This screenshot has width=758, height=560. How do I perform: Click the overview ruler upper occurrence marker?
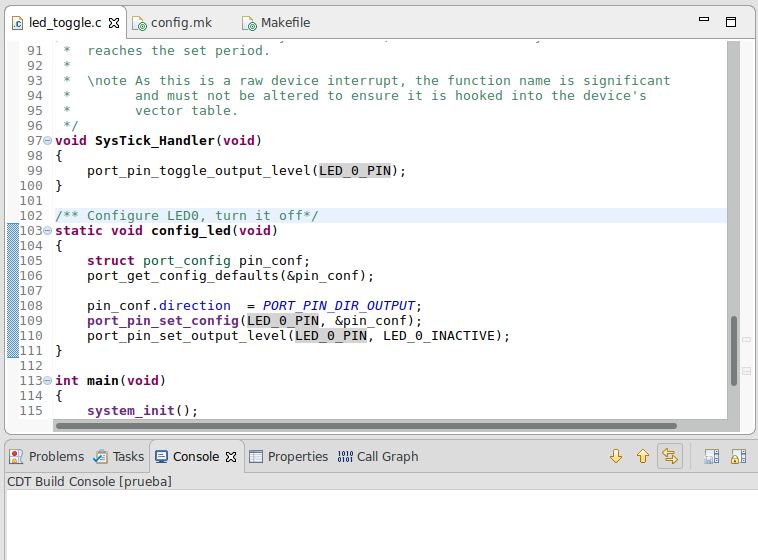pyautogui.click(x=747, y=340)
